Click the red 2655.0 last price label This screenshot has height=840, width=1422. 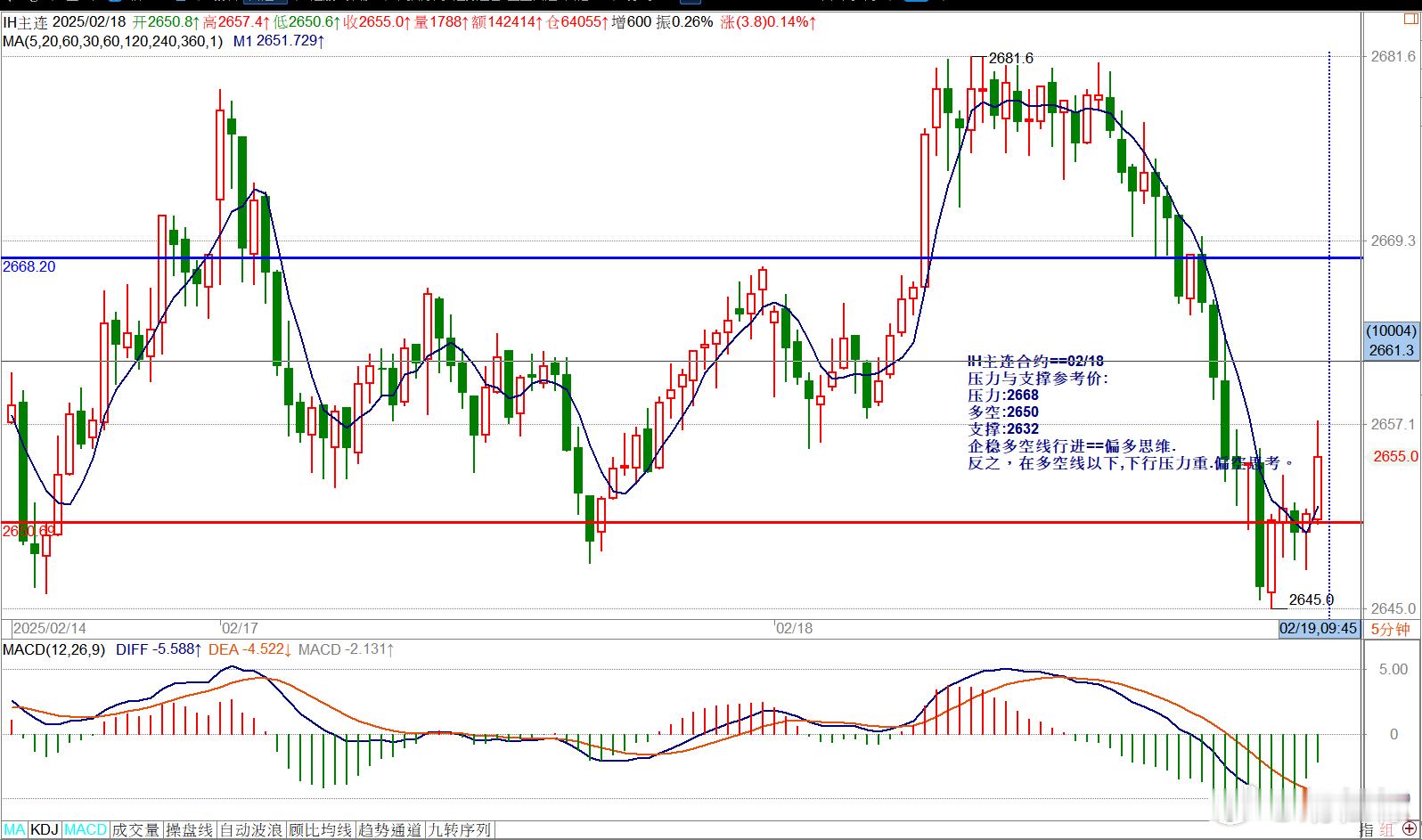coord(1394,456)
